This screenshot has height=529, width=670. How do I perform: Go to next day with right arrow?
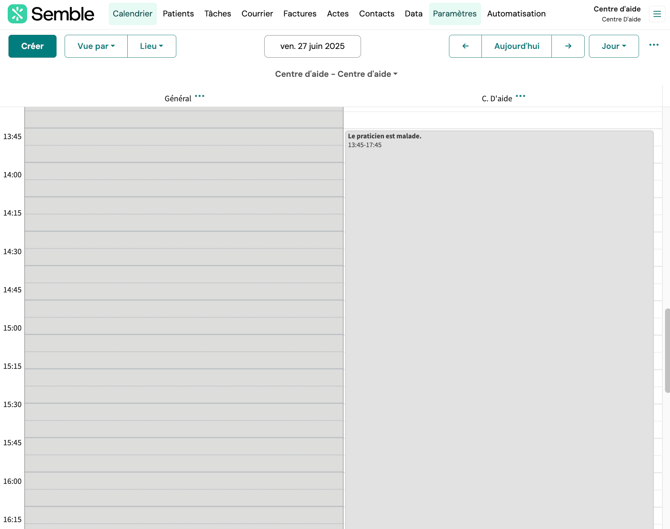click(x=568, y=46)
